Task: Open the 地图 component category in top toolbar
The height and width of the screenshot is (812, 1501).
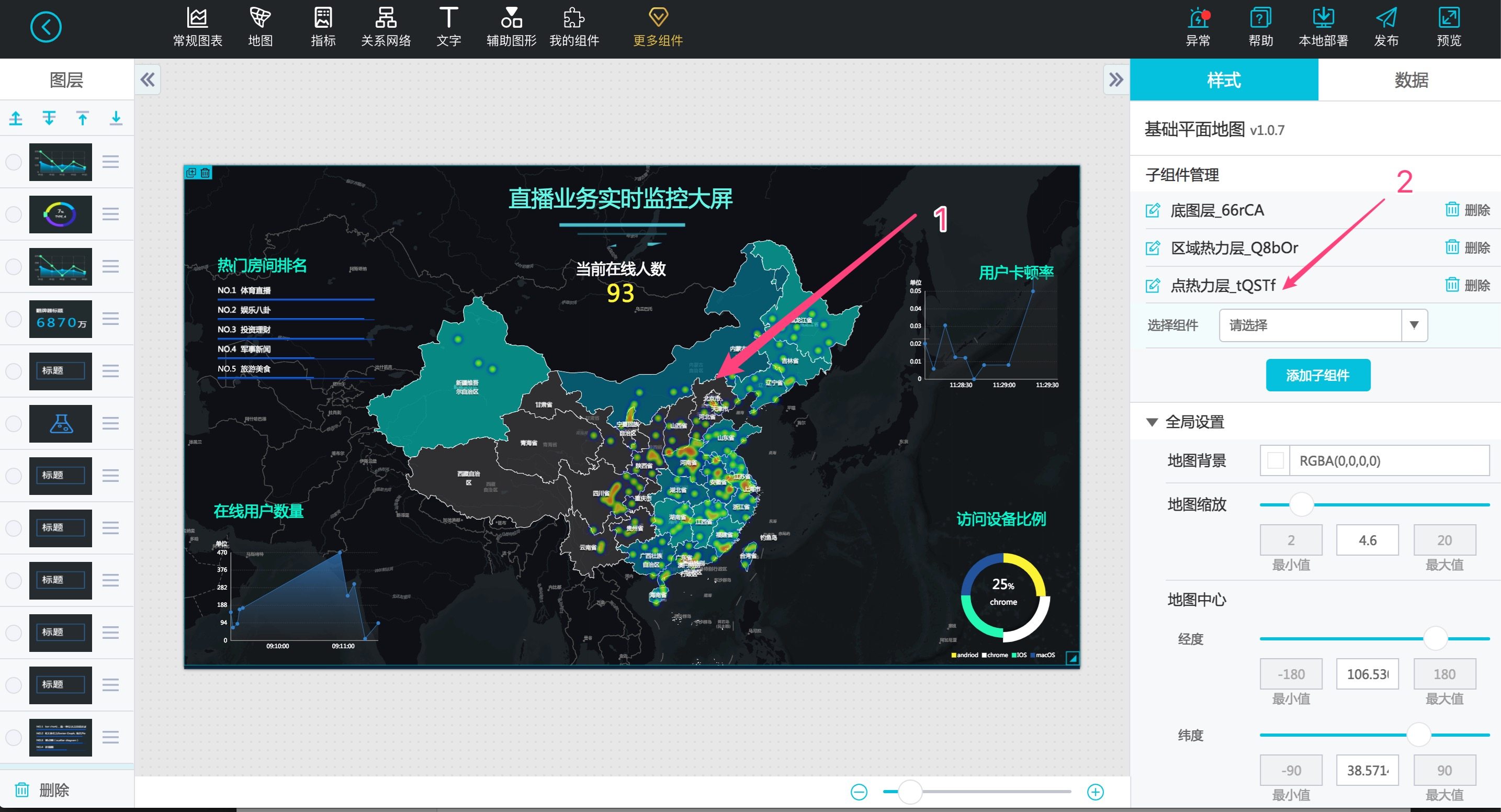Action: [261, 26]
